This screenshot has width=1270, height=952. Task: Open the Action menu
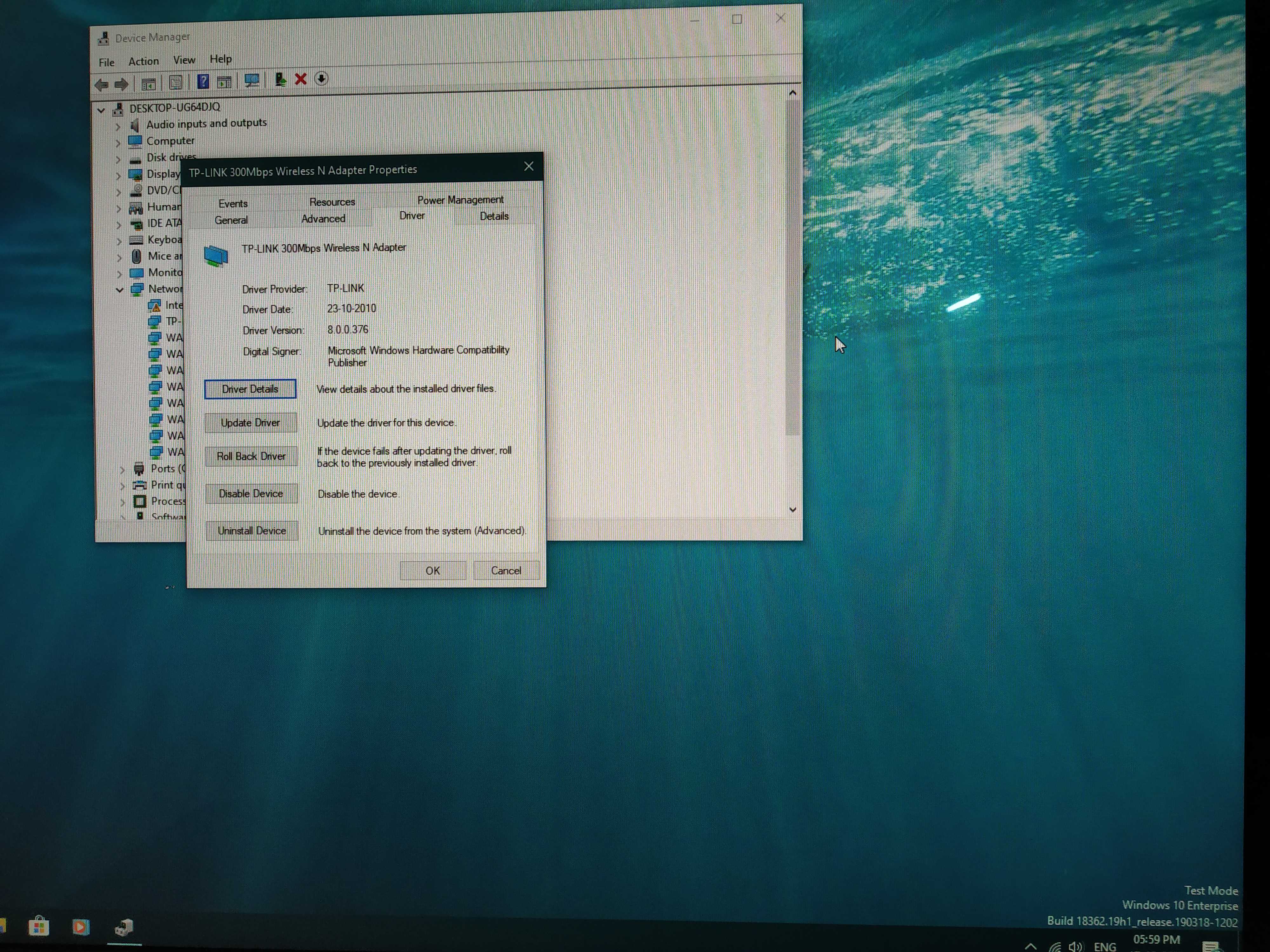click(x=144, y=61)
